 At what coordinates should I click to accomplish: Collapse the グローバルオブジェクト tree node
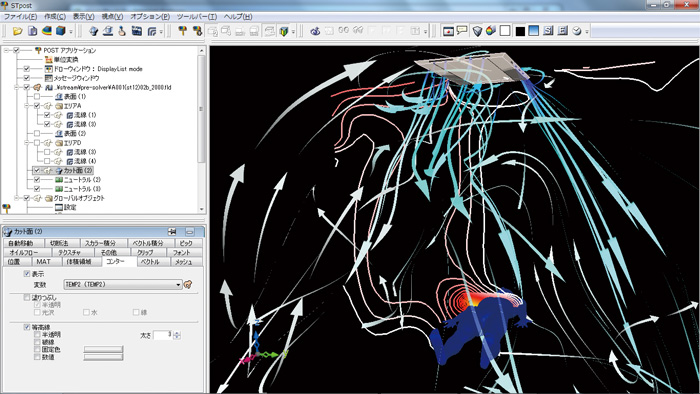coord(17,198)
